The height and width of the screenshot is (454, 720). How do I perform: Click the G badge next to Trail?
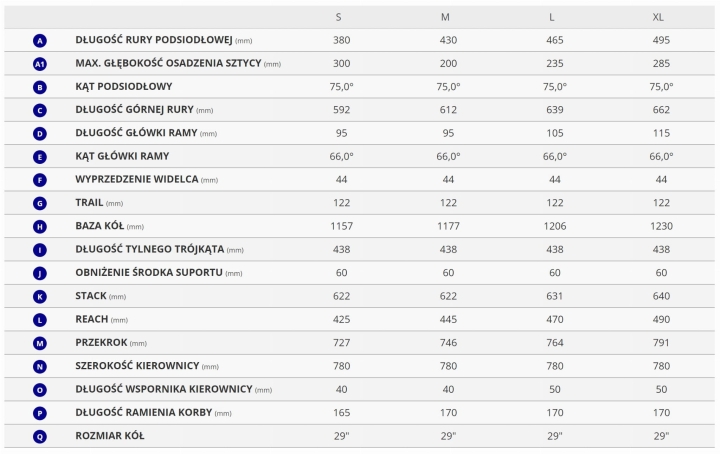(40, 203)
